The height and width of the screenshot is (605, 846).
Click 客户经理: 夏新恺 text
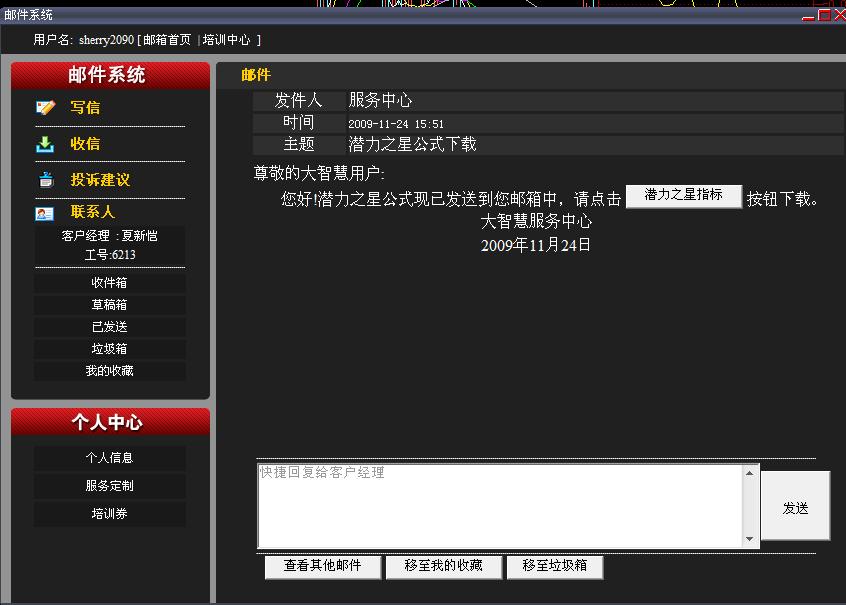[110, 236]
